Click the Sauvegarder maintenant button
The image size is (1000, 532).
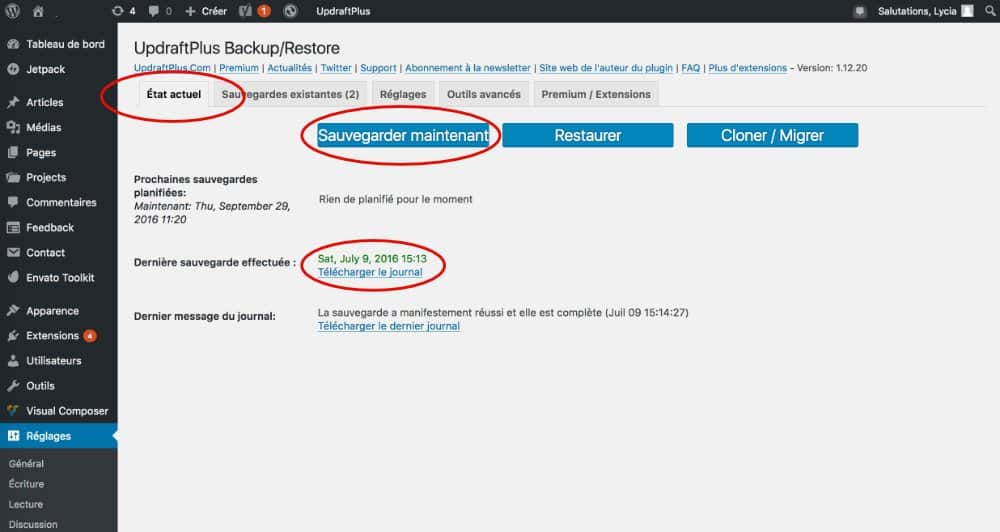pos(404,135)
